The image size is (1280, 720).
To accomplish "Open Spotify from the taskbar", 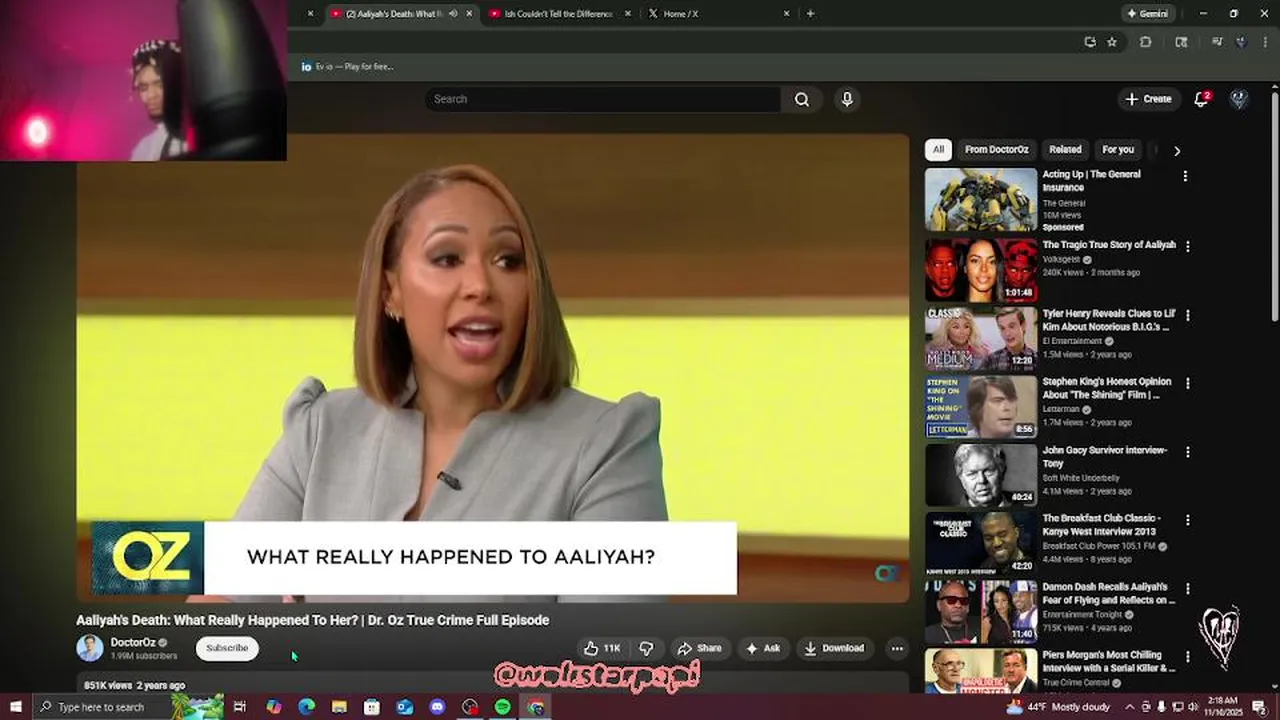I will point(503,707).
